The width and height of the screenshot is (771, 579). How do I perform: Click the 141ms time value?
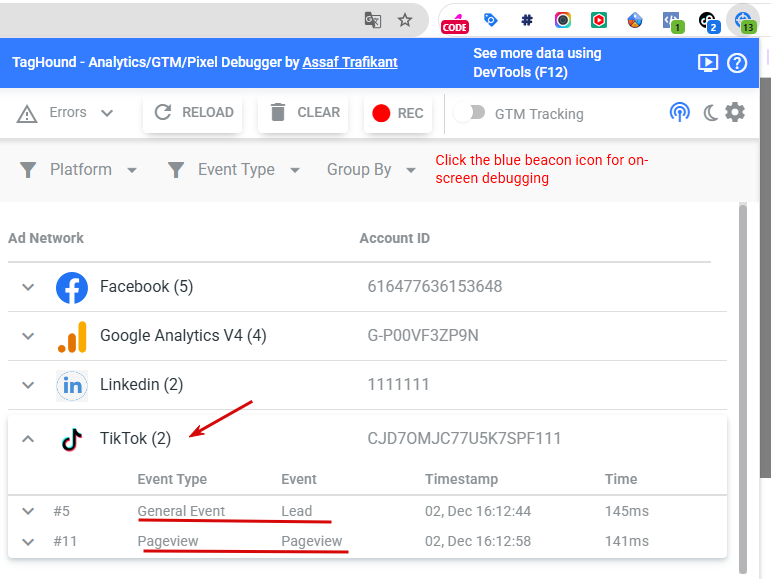[626, 541]
